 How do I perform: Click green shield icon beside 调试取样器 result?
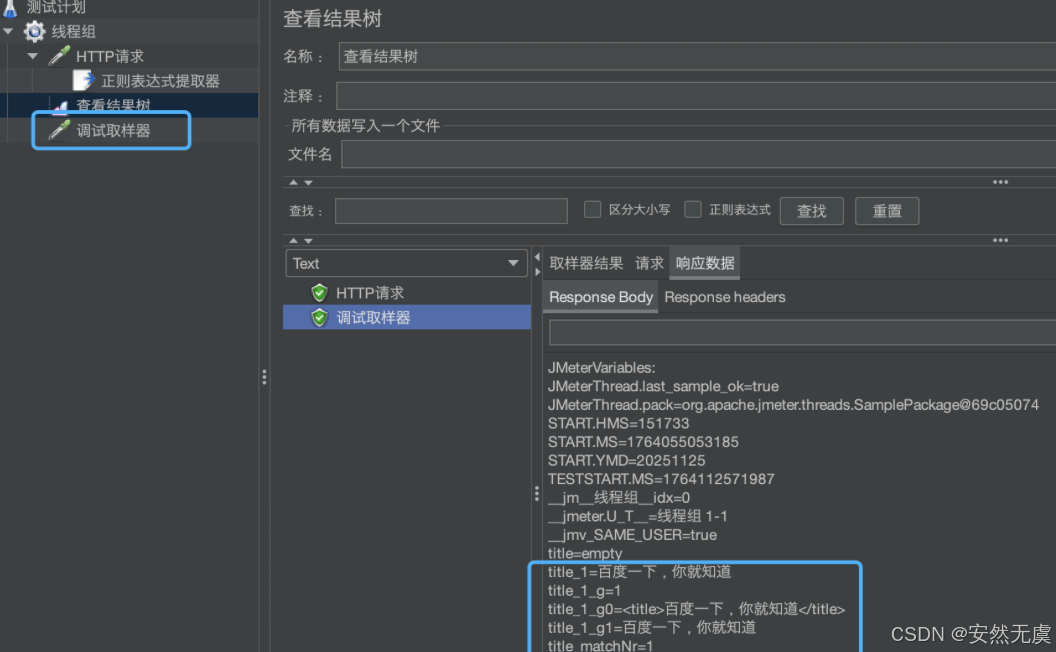[319, 317]
